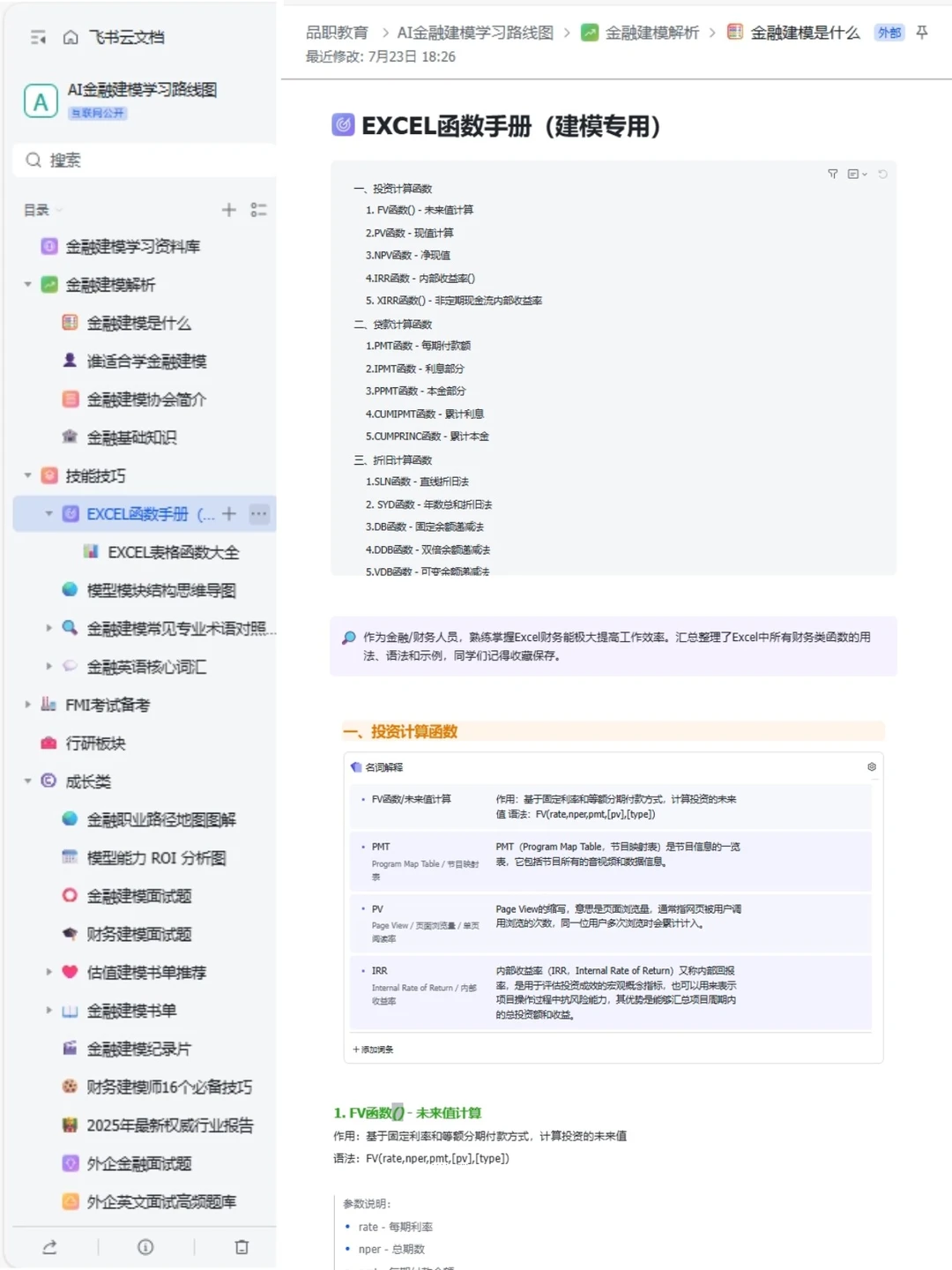Click the 1. FV函数() - 未来值计算 heading

point(407,1113)
